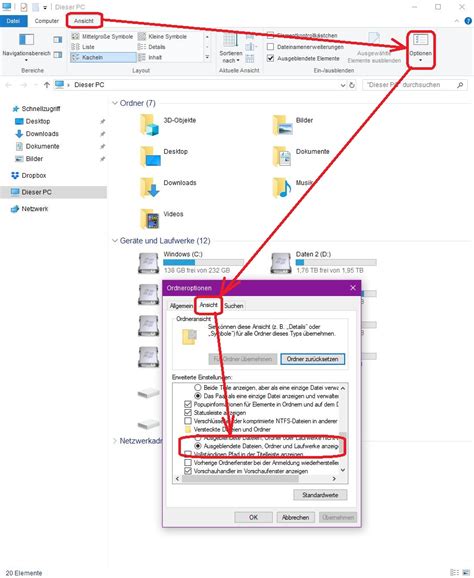474x578 pixels.
Task: Open the Allgemein tab in Ordneroptionen
Action: point(181,306)
